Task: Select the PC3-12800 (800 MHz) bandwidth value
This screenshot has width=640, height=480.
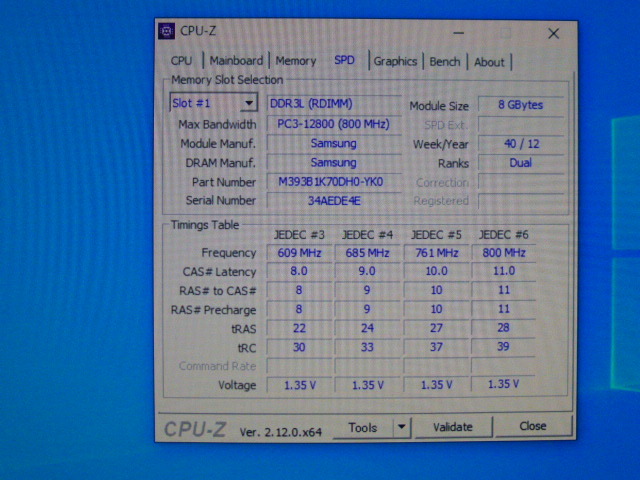Action: 333,124
